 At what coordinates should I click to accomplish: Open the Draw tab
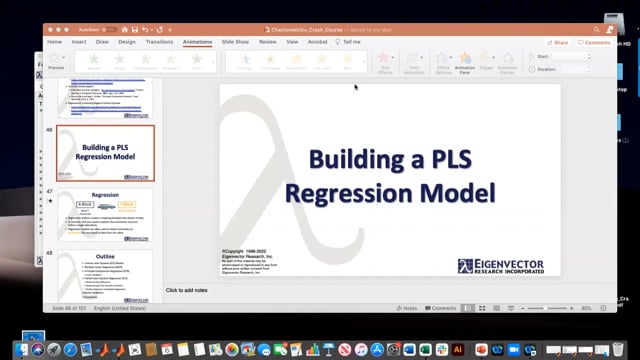coord(102,42)
